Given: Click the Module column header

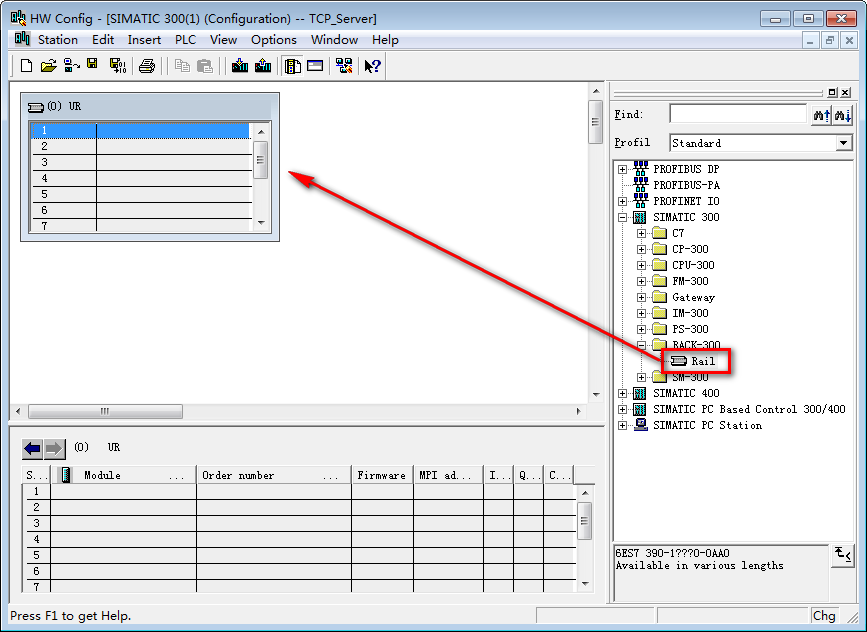Looking at the screenshot, I should point(123,476).
